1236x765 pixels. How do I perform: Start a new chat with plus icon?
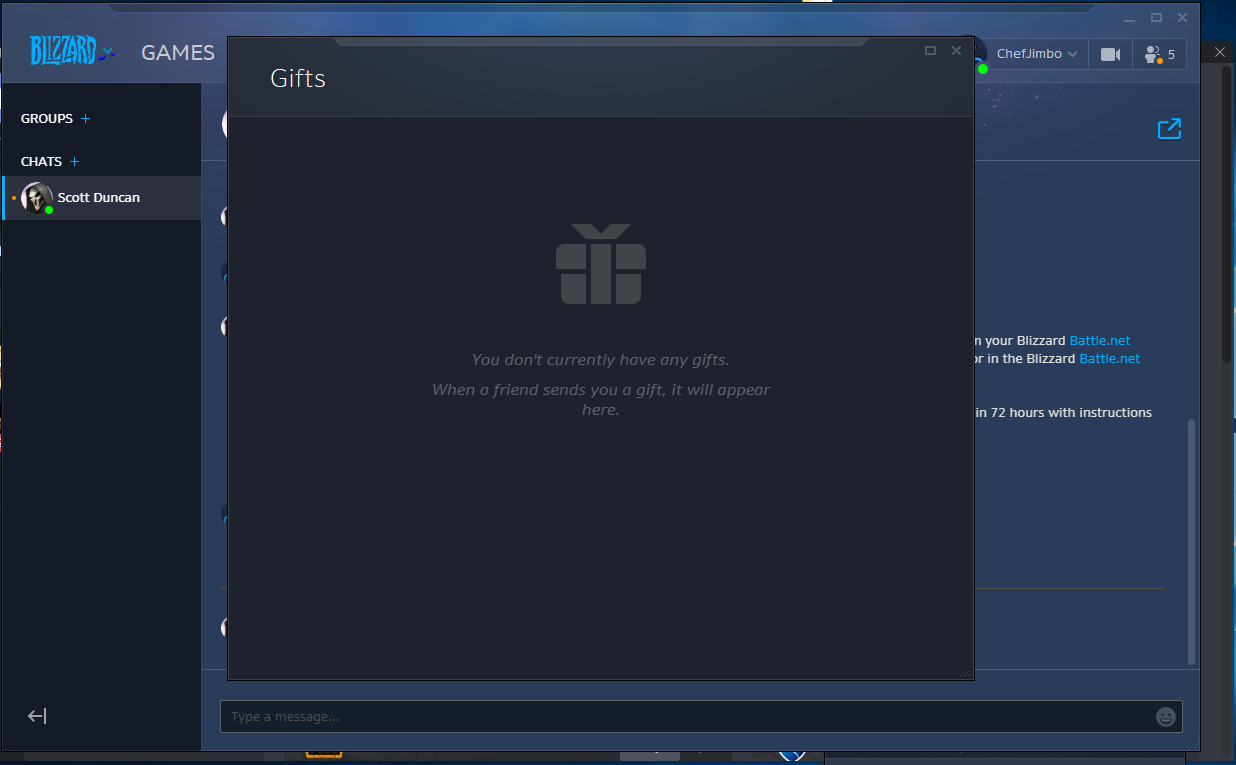(74, 162)
